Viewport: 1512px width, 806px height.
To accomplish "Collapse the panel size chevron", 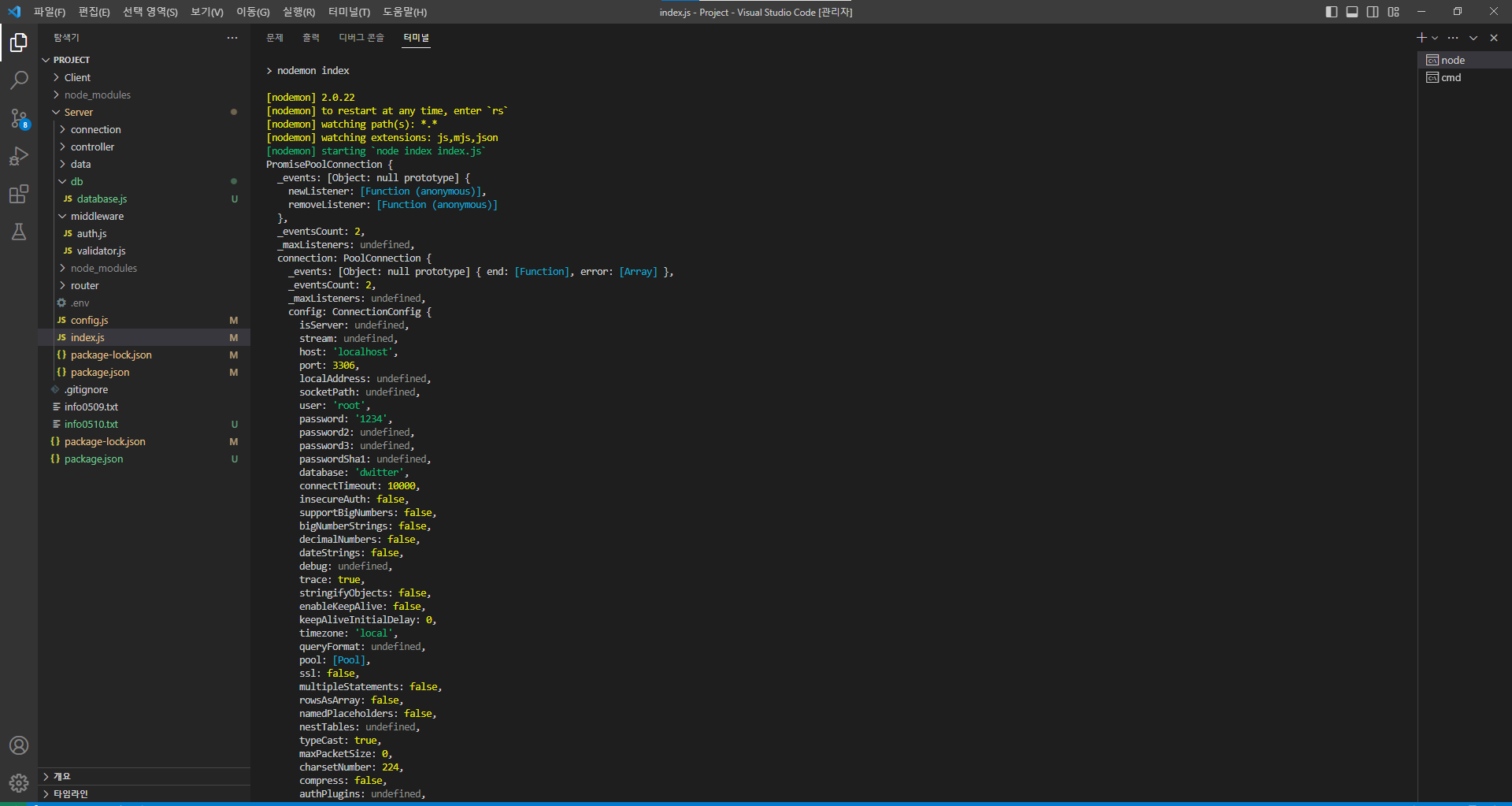I will tap(1473, 38).
